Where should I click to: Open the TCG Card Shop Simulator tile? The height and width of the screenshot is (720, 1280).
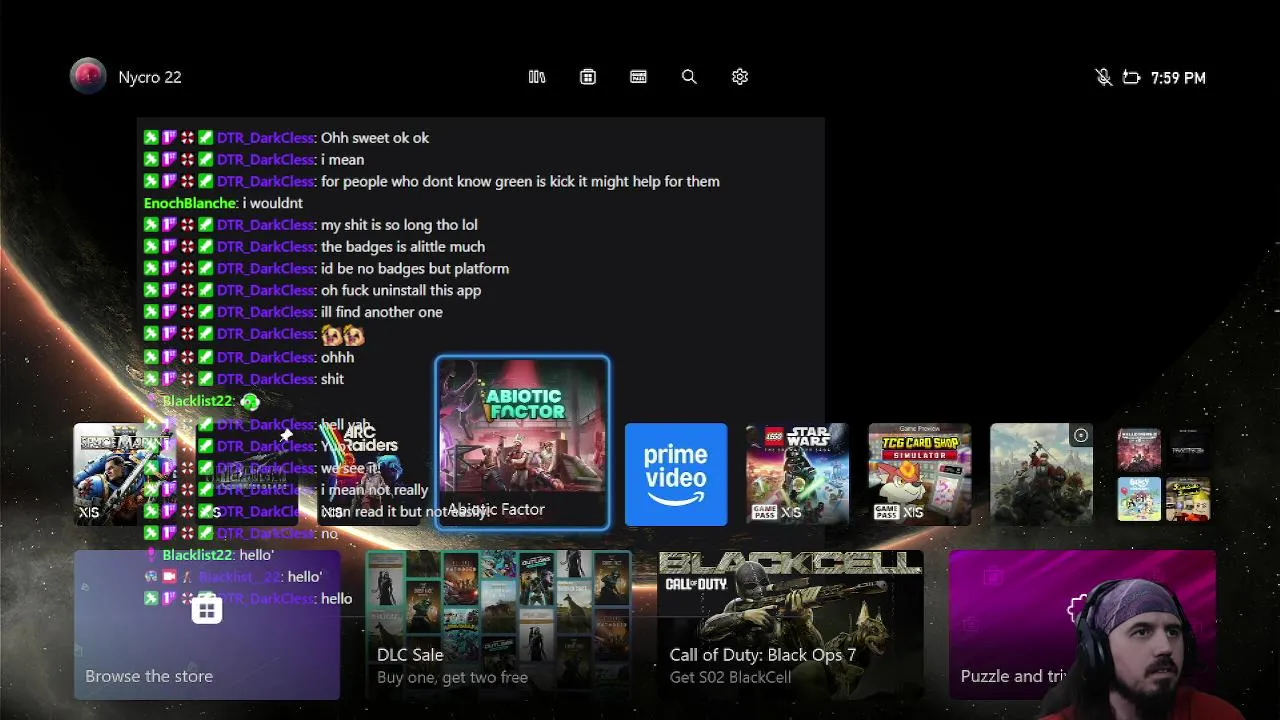click(919, 474)
